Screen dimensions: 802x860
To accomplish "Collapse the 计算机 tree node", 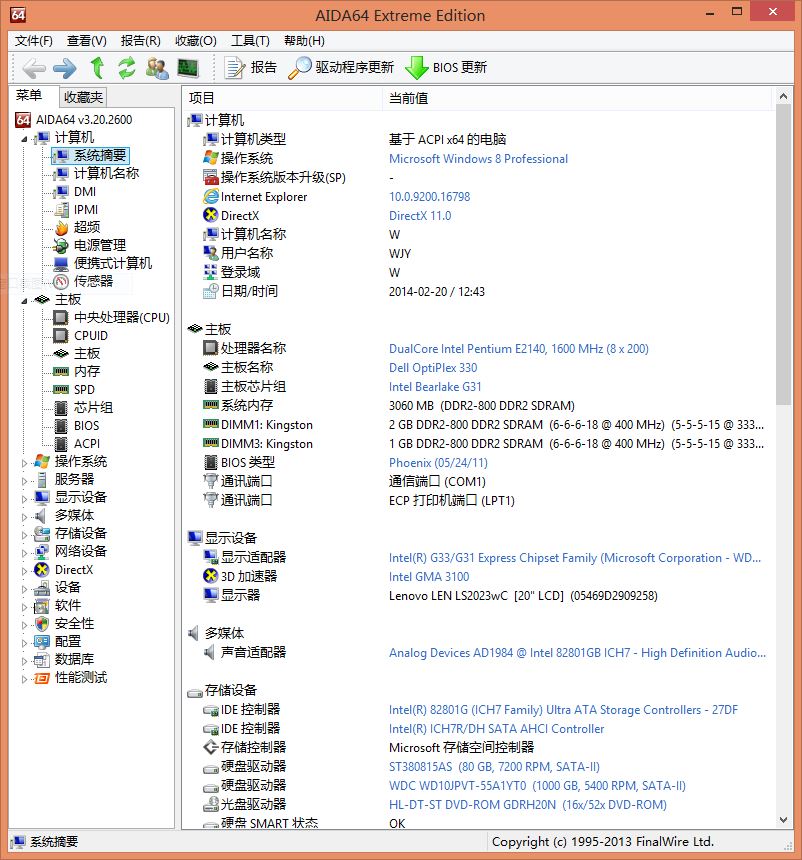I will pos(24,138).
